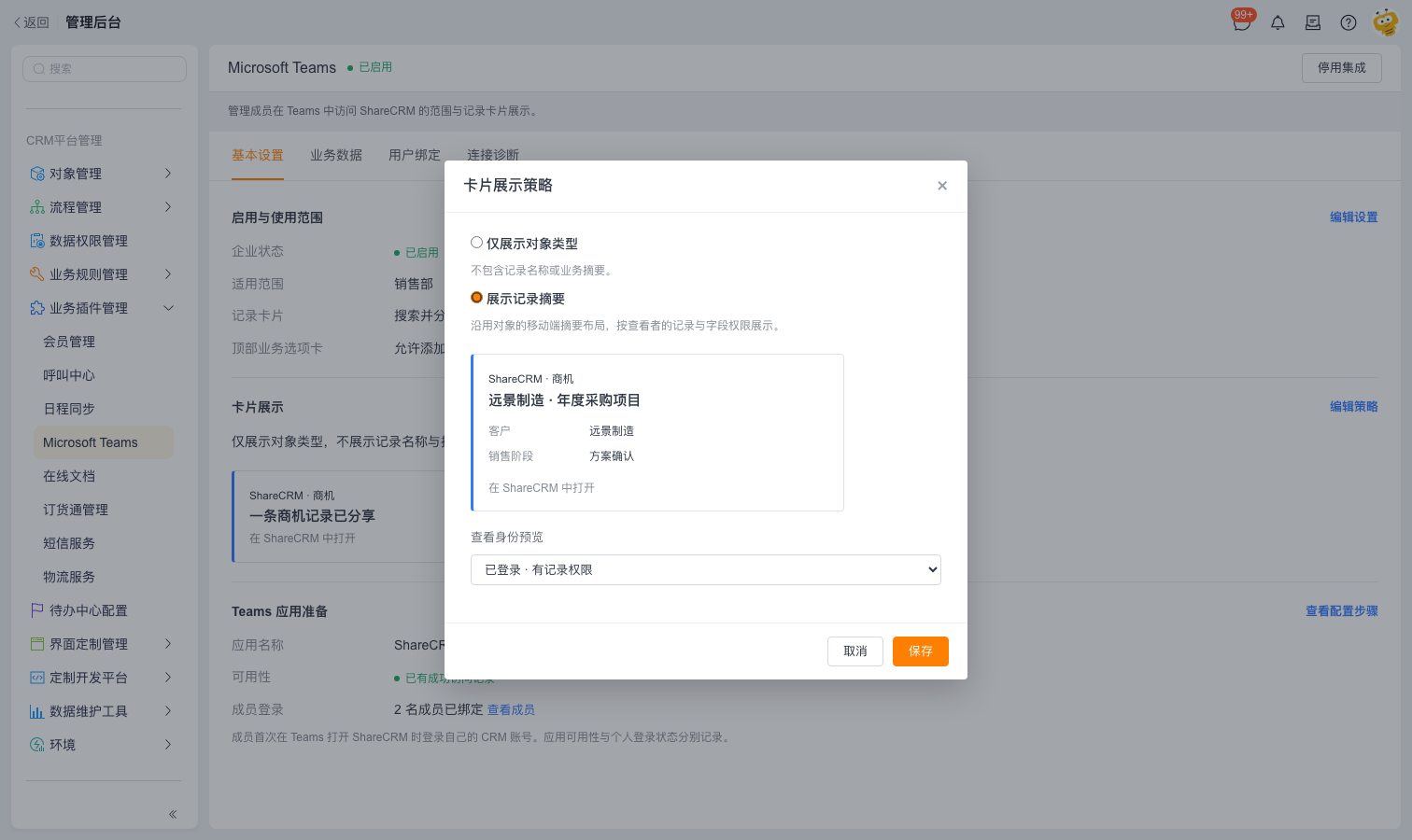
Task: Click 编辑策略 link
Action: 1354,407
